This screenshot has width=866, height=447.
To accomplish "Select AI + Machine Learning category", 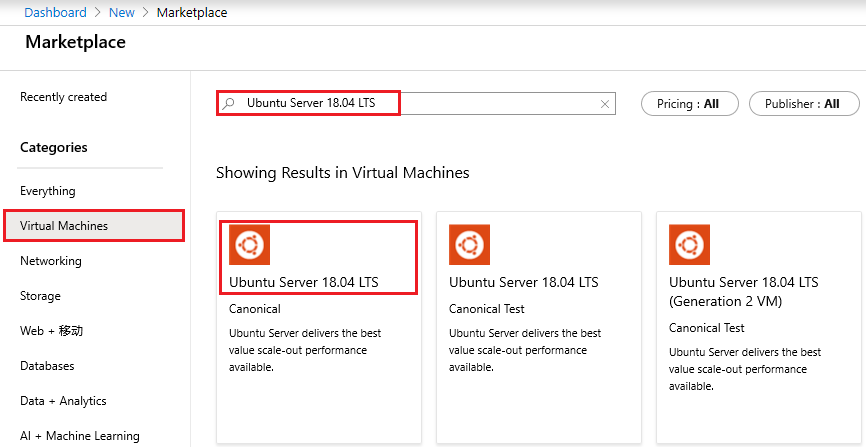I will pos(80,436).
